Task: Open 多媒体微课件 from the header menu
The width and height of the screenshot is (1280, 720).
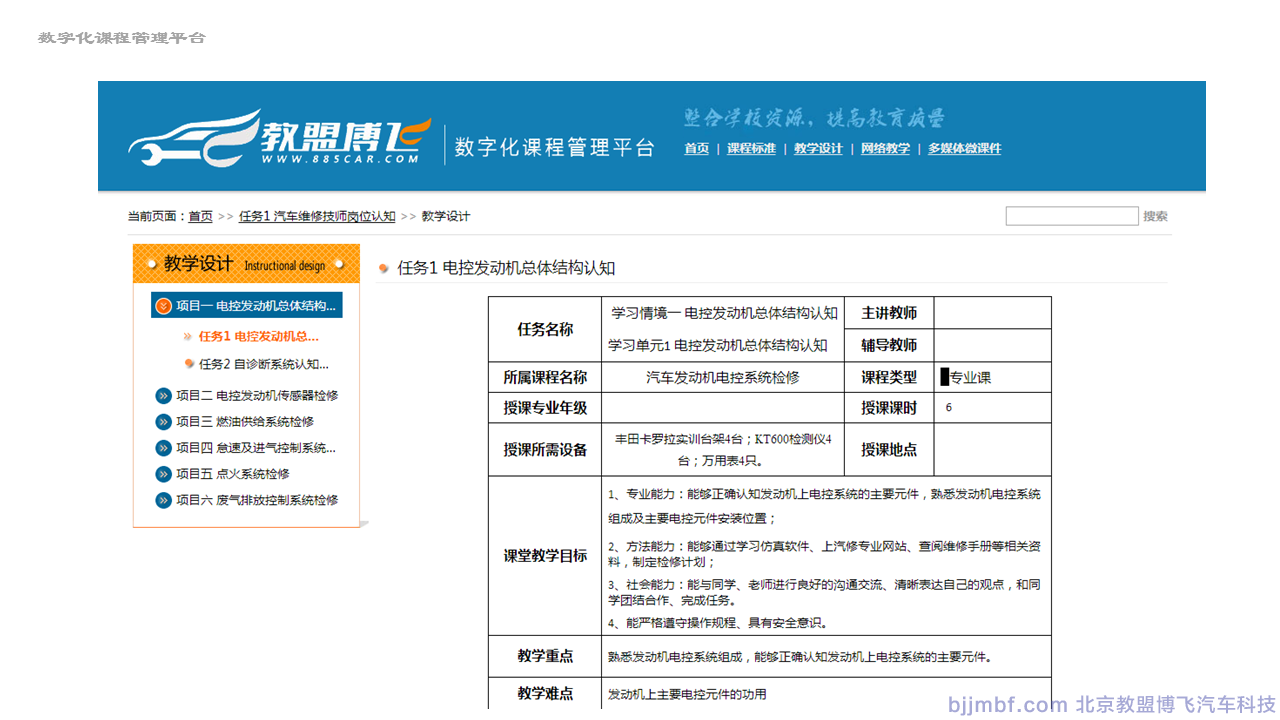Action: point(964,149)
